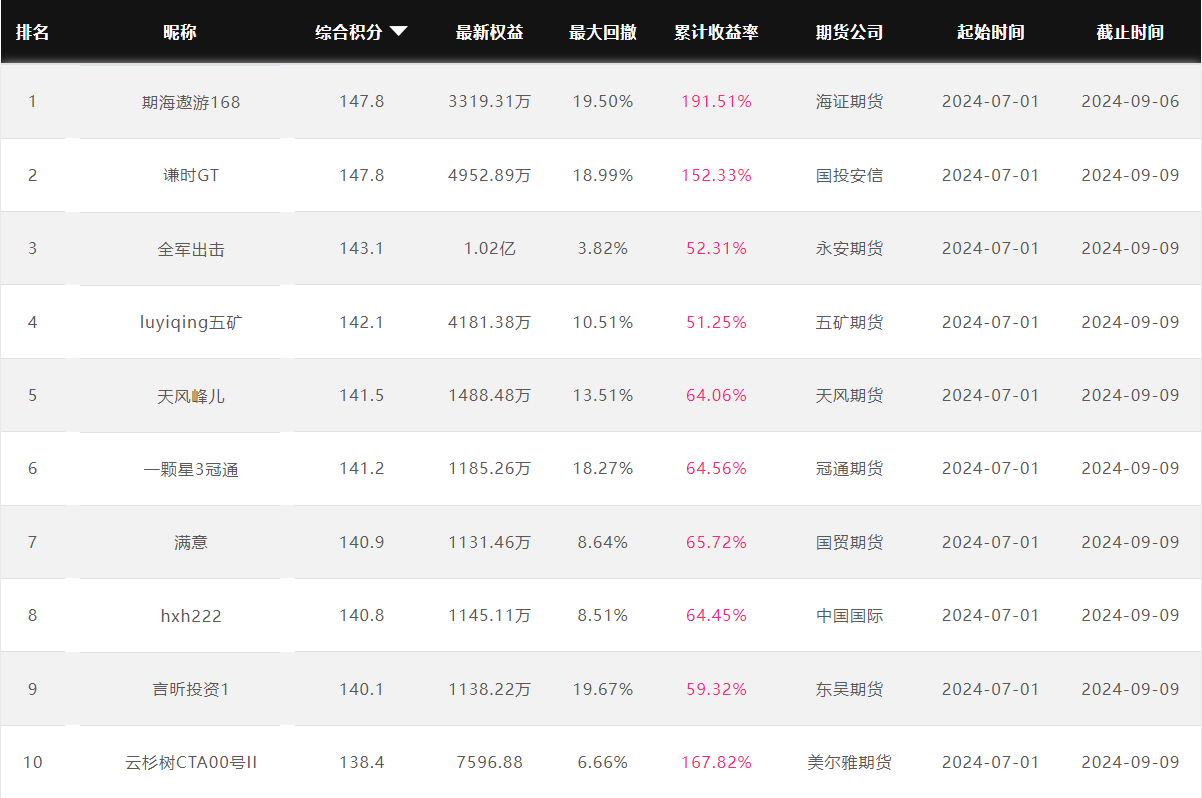Click end date 2024-09-06
The height and width of the screenshot is (798, 1202).
(1130, 102)
